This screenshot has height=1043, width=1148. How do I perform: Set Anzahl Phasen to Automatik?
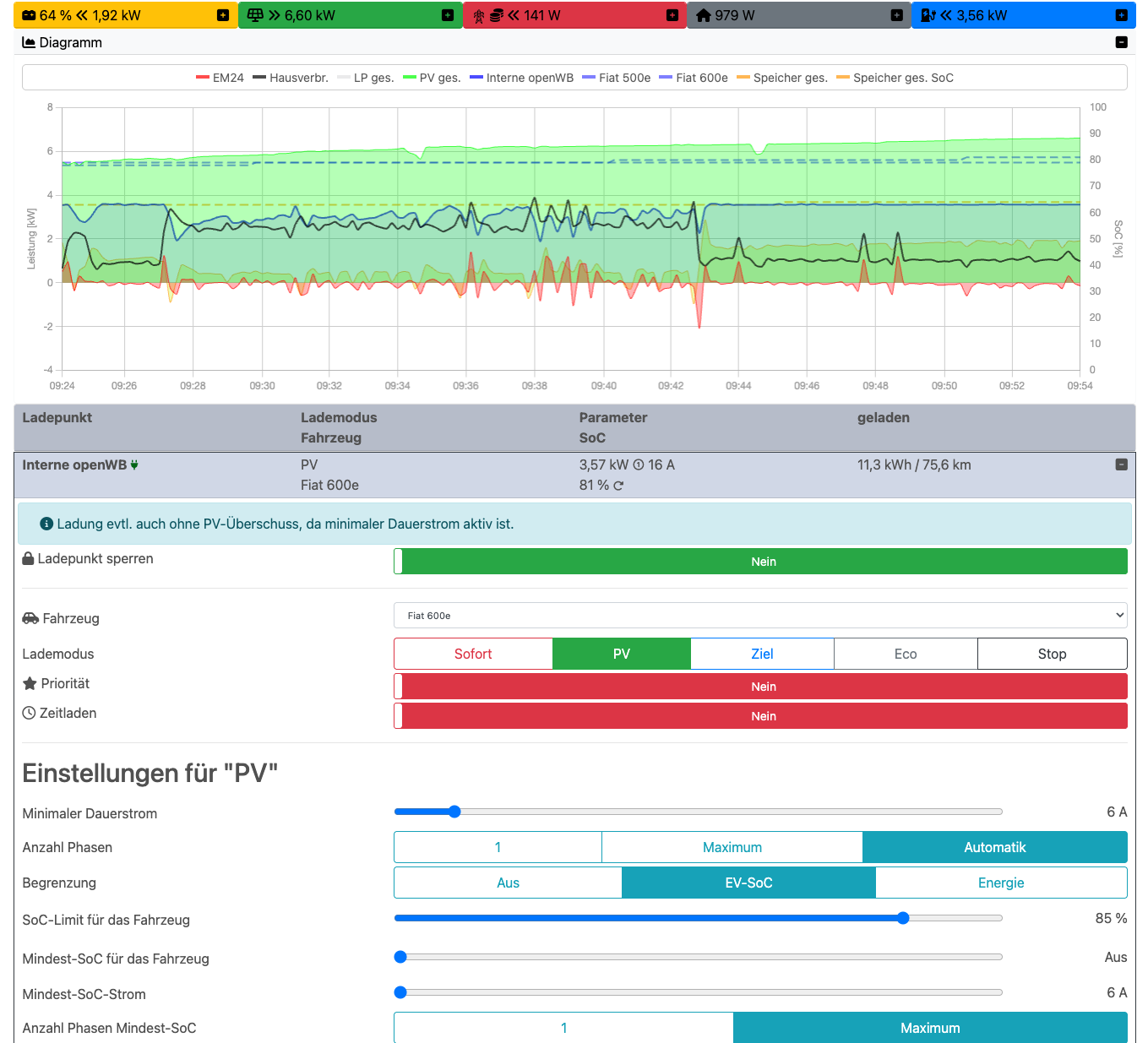coord(995,847)
